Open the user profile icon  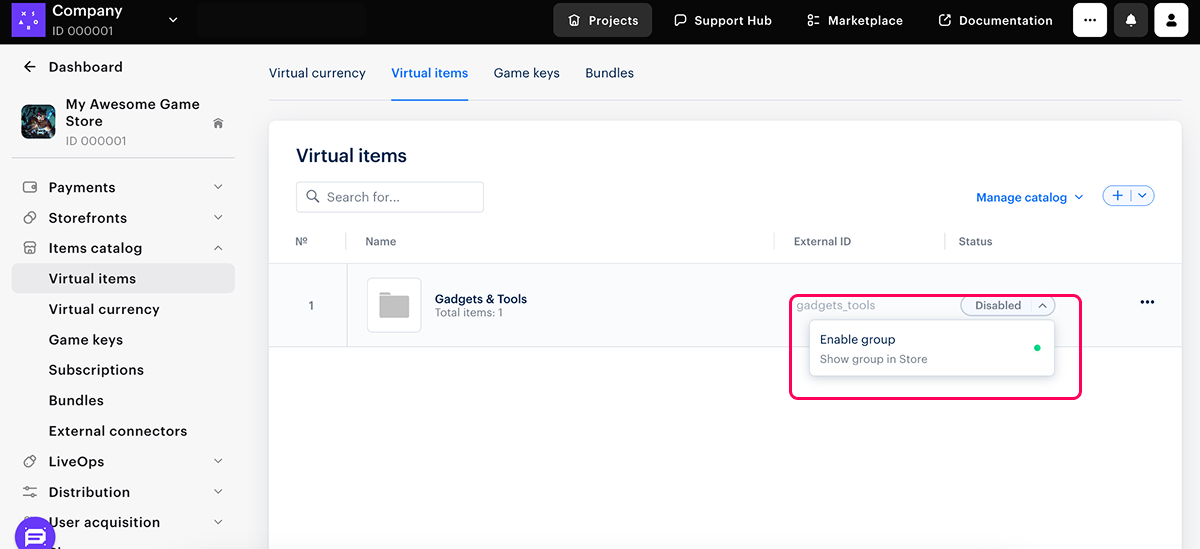pyautogui.click(x=1171, y=20)
